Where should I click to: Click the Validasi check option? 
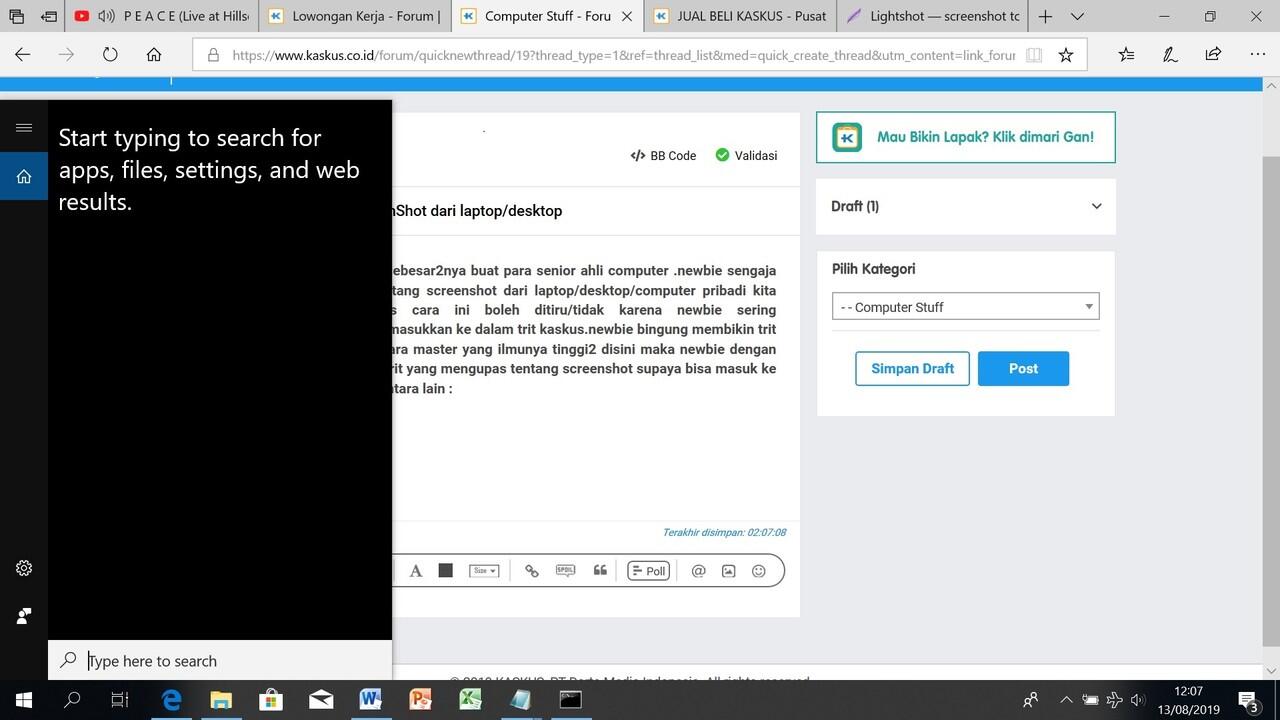(x=746, y=155)
